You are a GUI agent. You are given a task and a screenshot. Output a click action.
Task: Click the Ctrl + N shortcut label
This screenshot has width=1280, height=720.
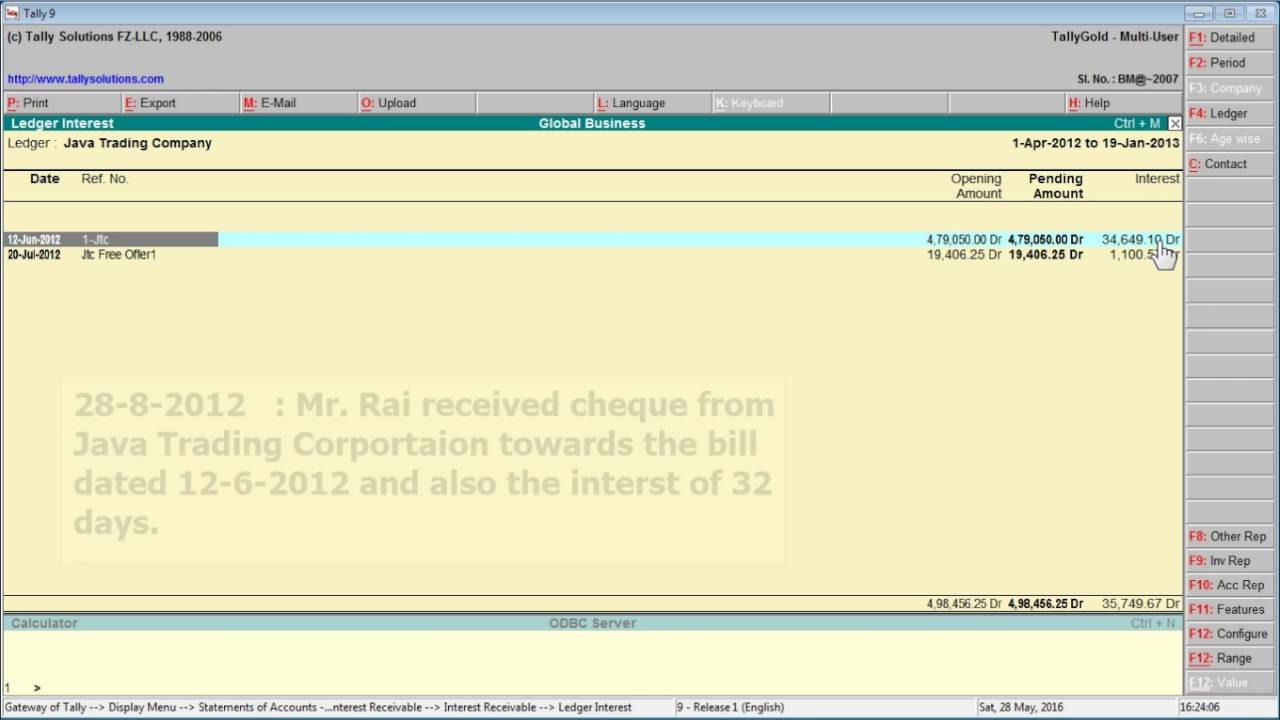1153,623
